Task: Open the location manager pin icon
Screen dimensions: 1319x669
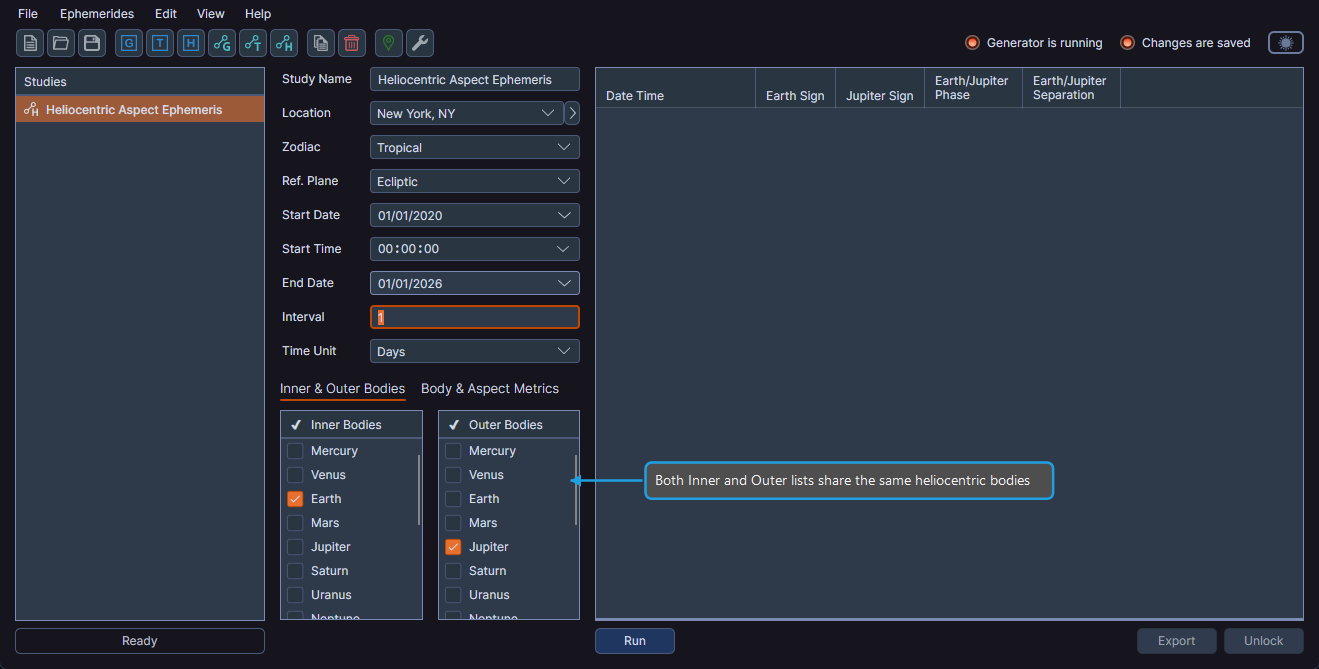Action: [x=387, y=43]
